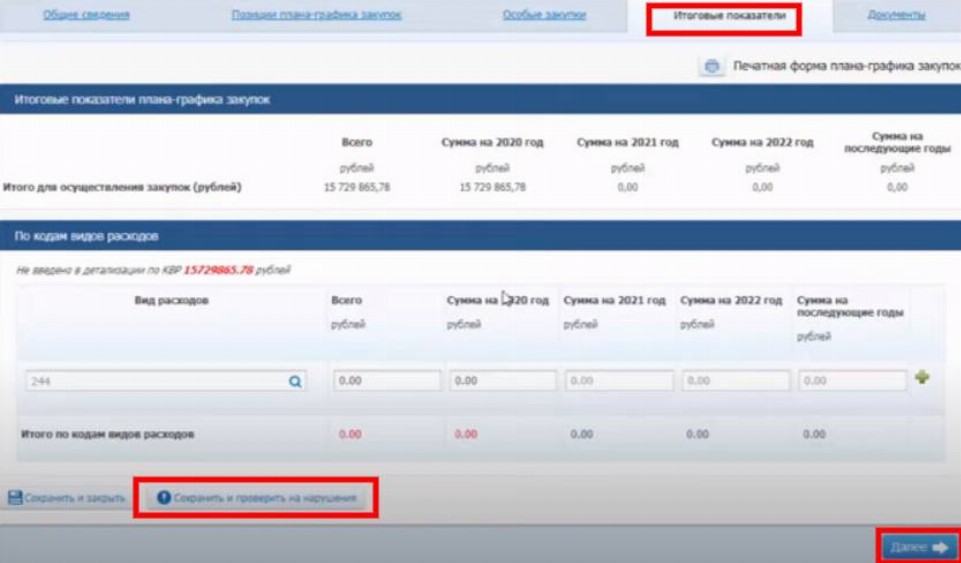
Task: Click the printer icon for print form
Action: (x=712, y=66)
